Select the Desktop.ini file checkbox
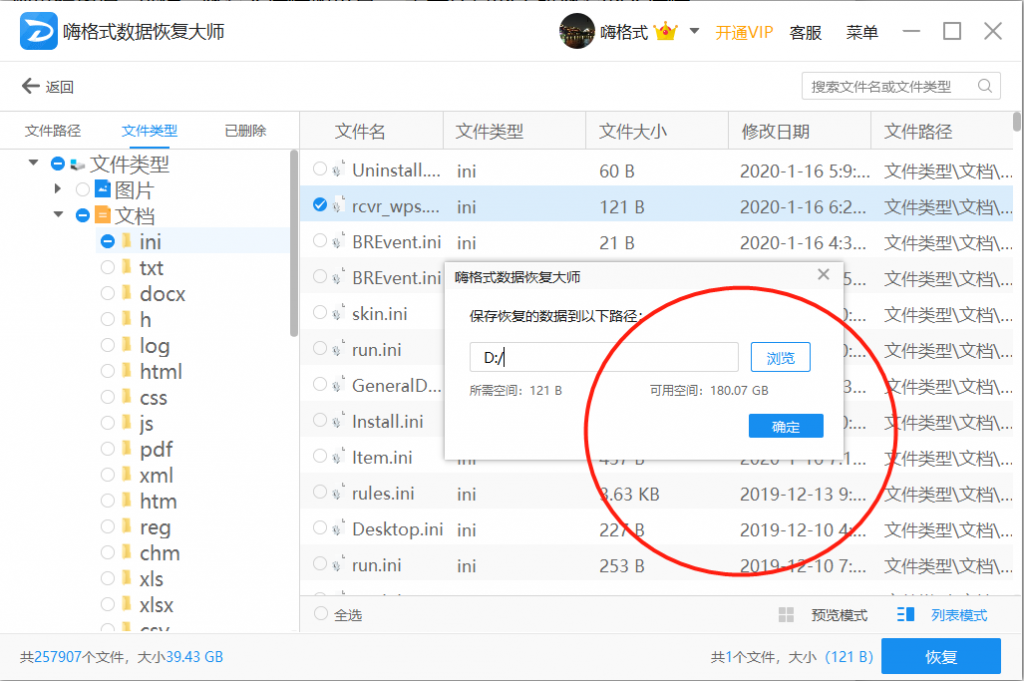 pos(319,528)
